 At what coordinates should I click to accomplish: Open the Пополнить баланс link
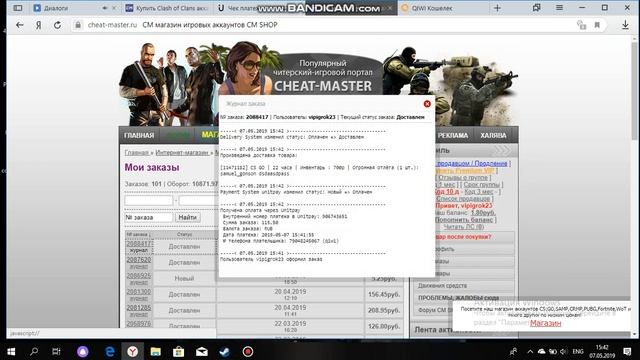click(465, 220)
